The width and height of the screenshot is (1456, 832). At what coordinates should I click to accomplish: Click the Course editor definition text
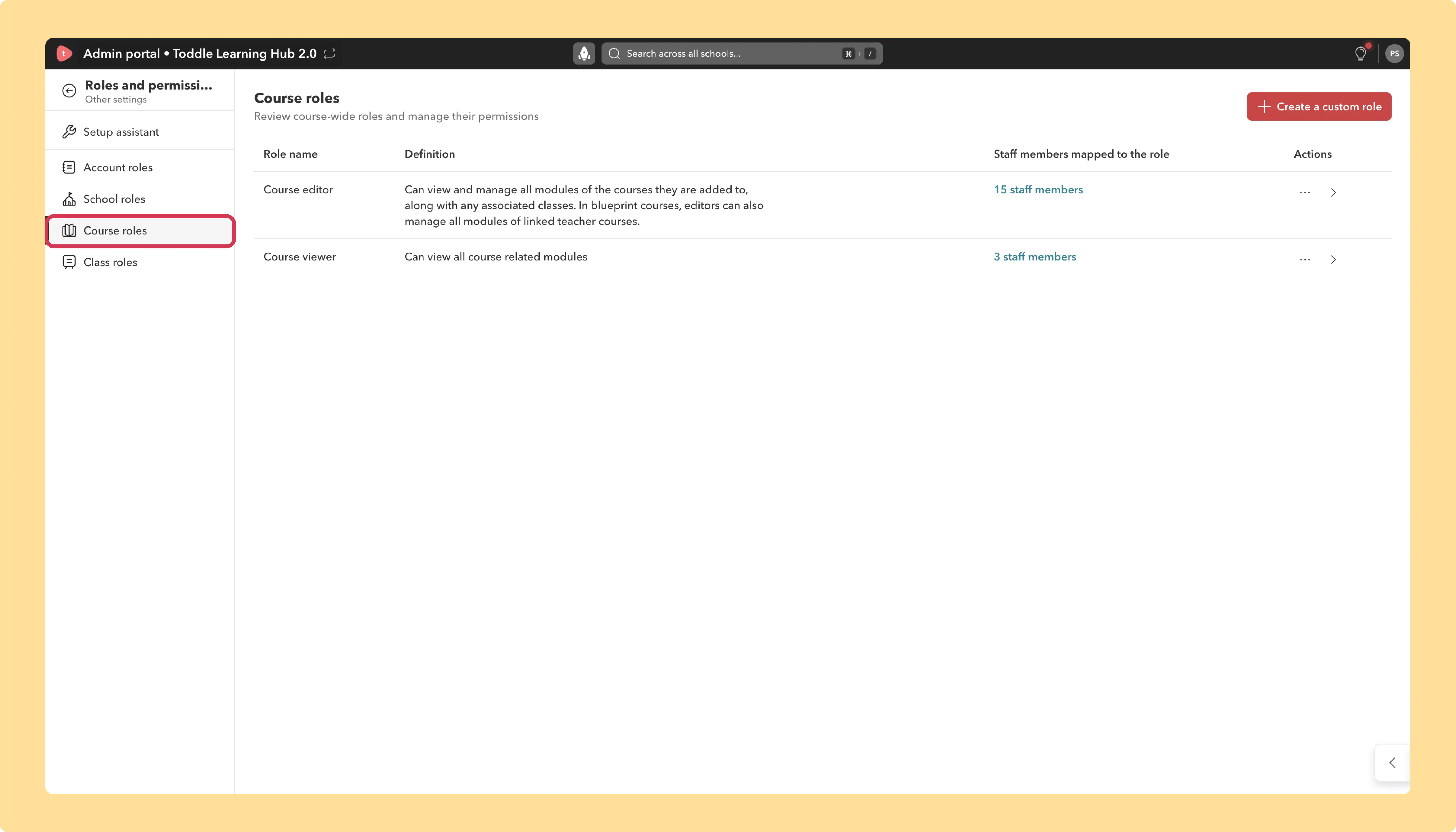584,205
